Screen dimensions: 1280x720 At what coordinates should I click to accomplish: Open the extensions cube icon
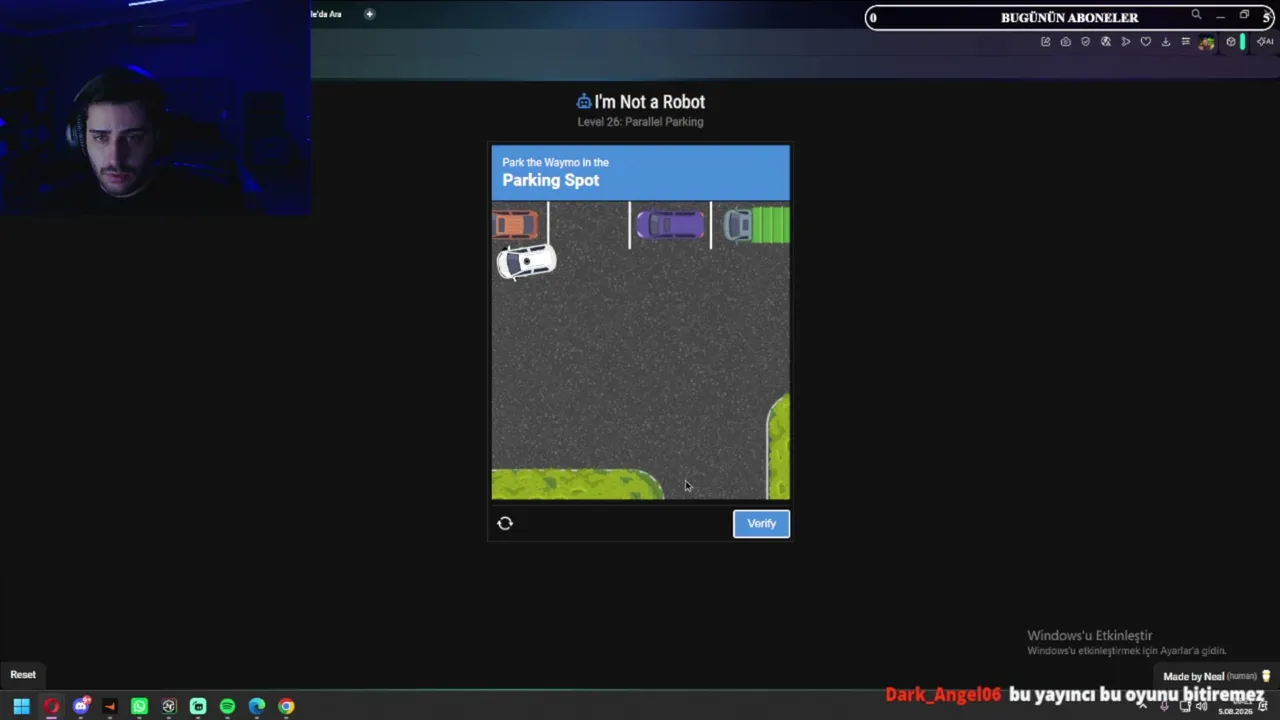[1231, 42]
